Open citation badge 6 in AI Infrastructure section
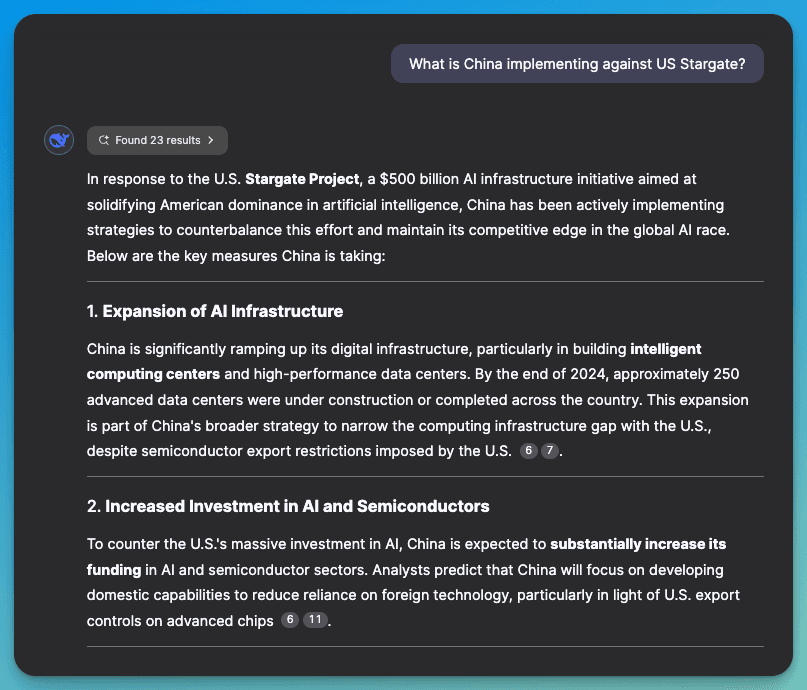The width and height of the screenshot is (807, 690). pos(528,451)
